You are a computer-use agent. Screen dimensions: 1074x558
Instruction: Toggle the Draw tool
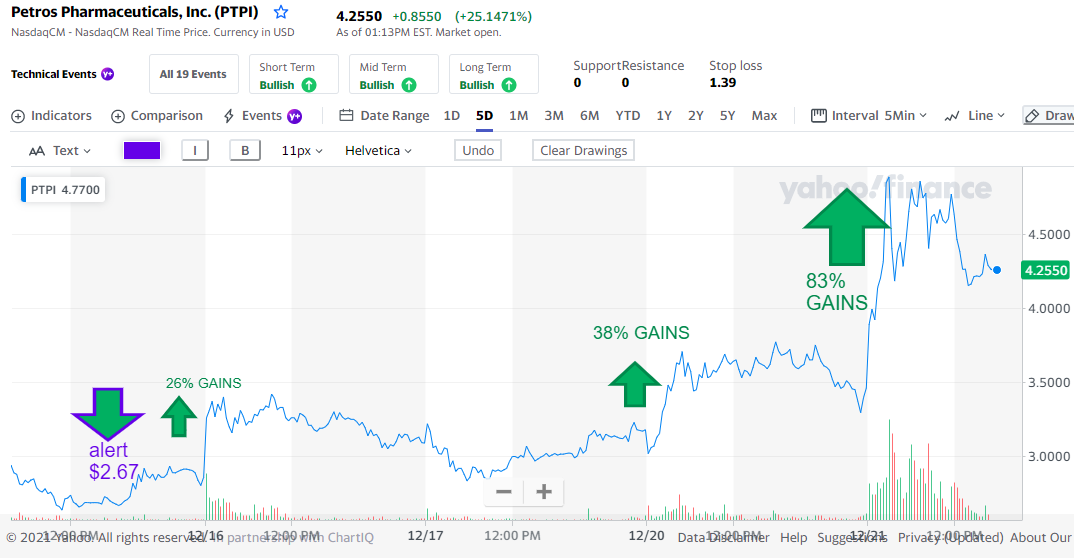(x=1049, y=116)
